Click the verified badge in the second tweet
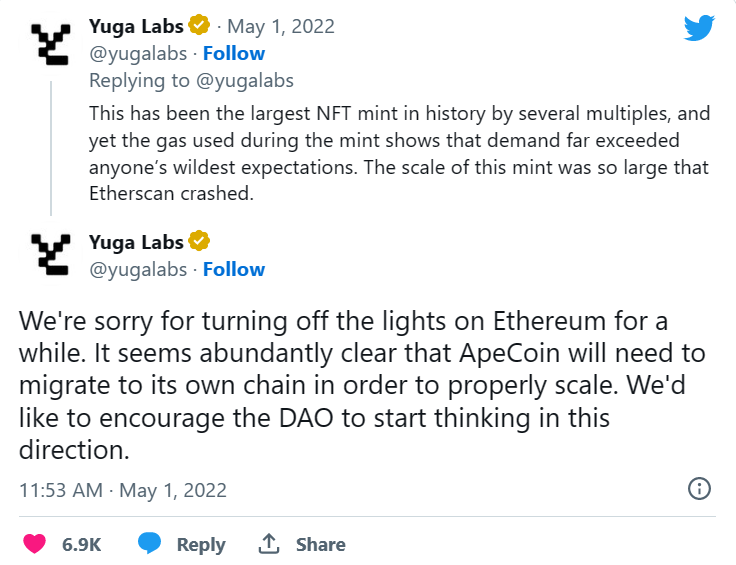Viewport: 736px width, 565px height. coord(200,242)
